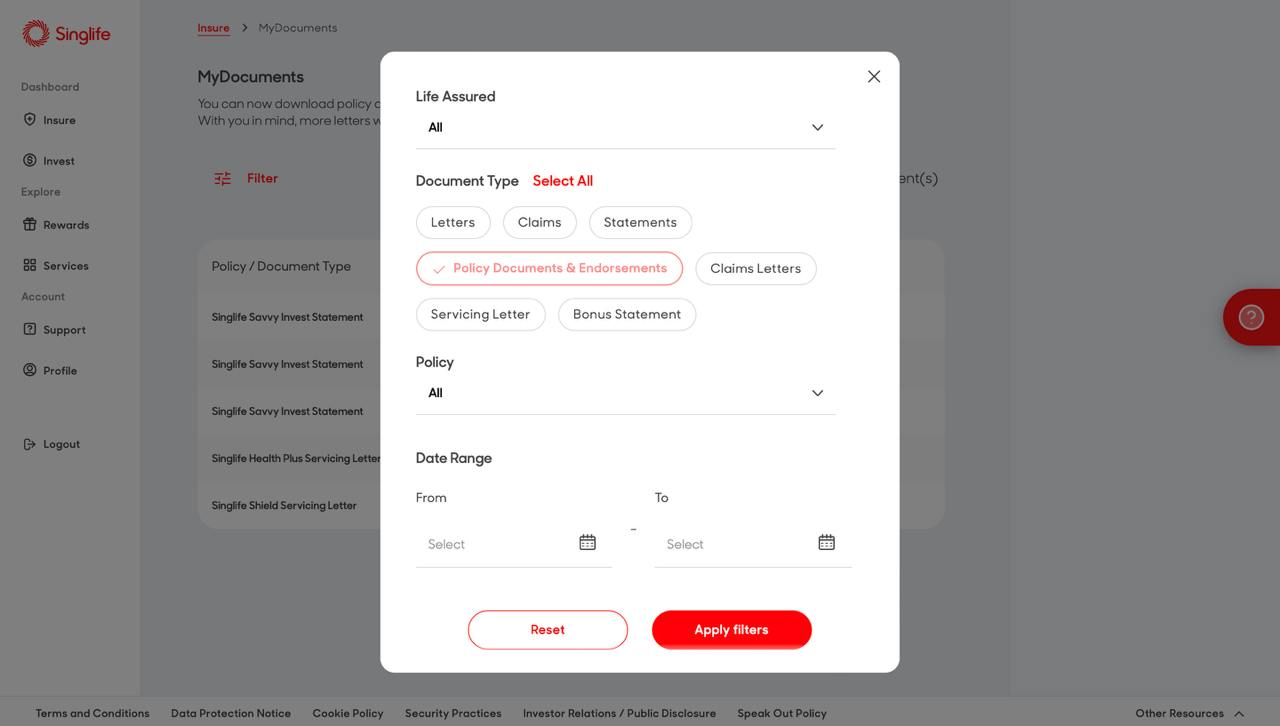Open Terms and Conditions footer link
Screen dimensions: 1280x726
point(92,713)
